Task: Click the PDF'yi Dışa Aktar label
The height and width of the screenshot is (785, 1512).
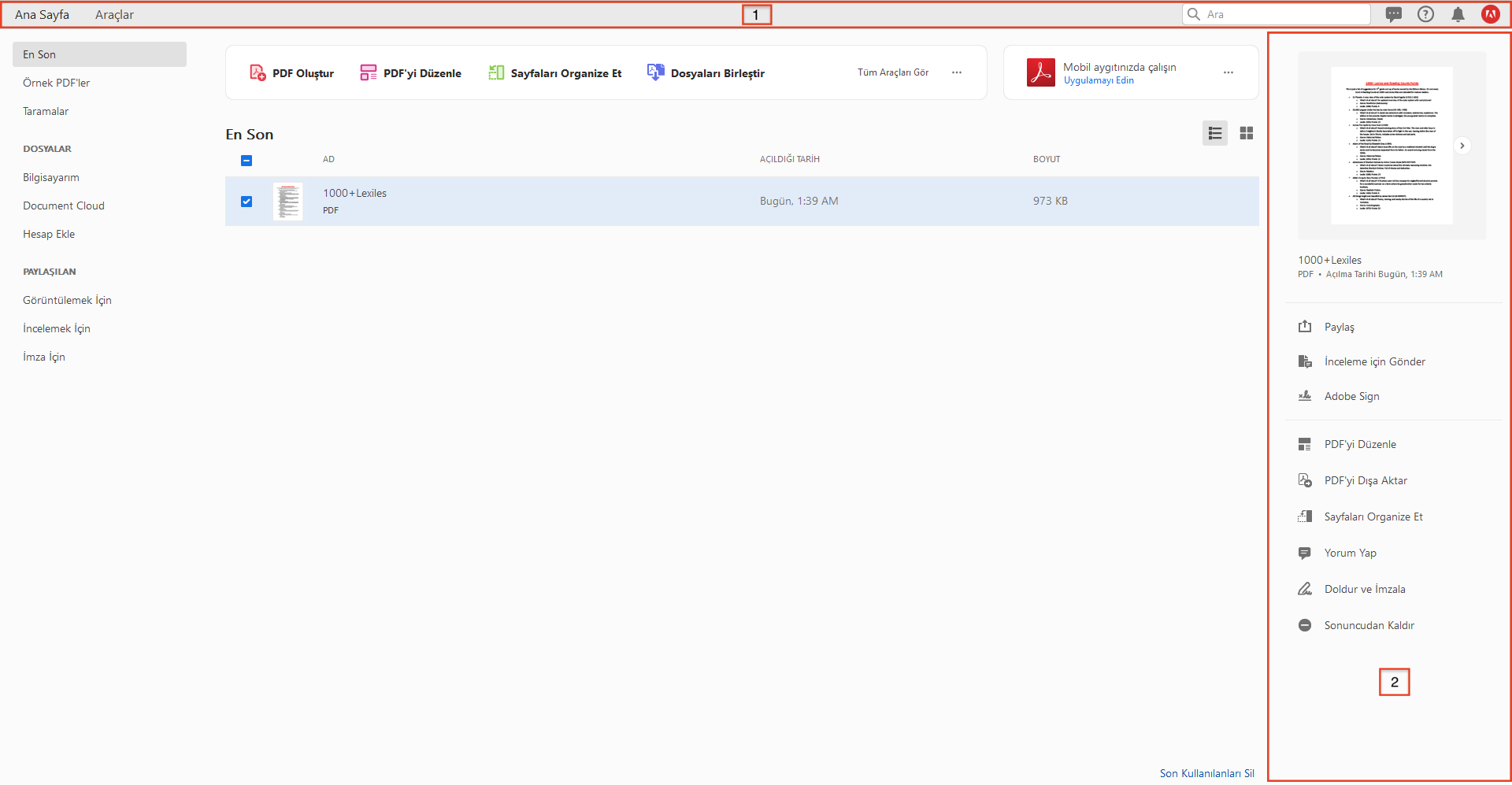Action: (1366, 480)
